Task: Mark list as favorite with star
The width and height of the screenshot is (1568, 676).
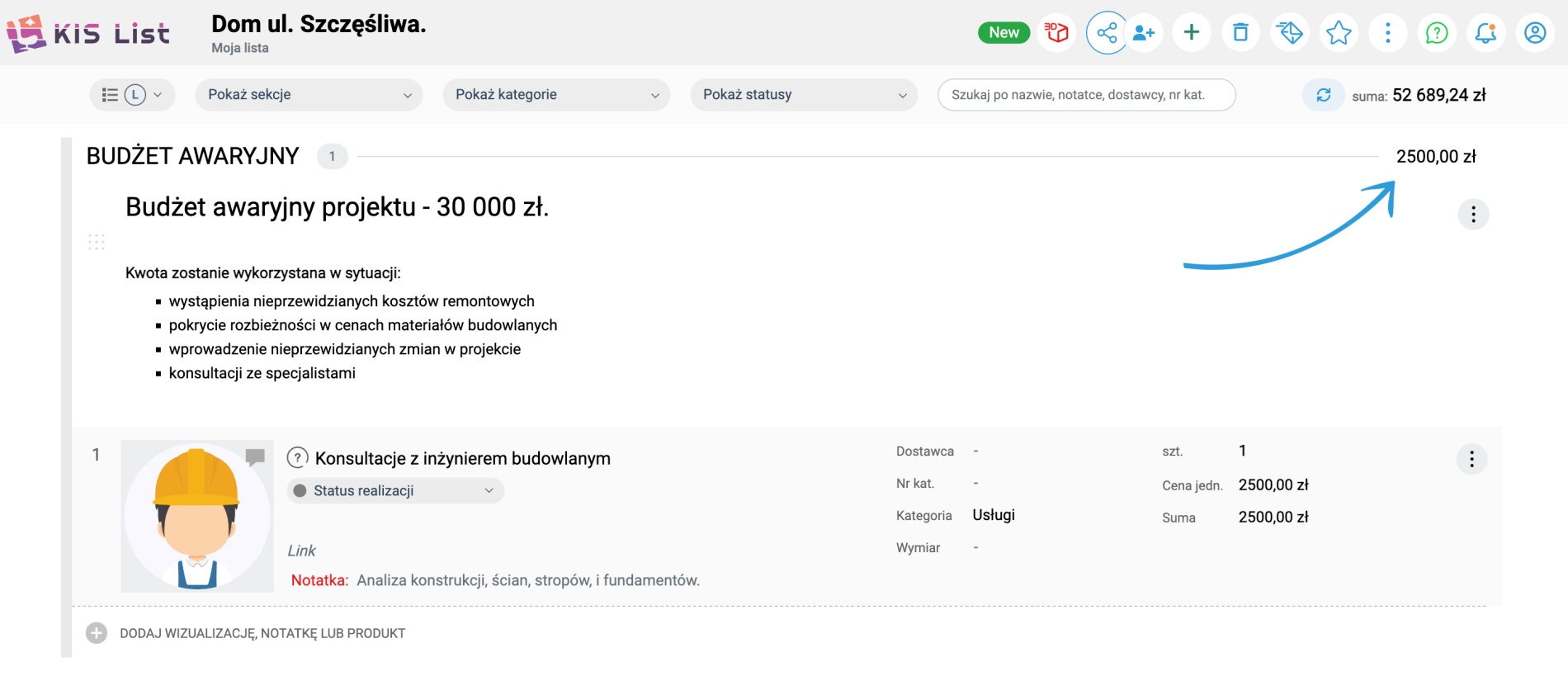Action: [x=1339, y=33]
